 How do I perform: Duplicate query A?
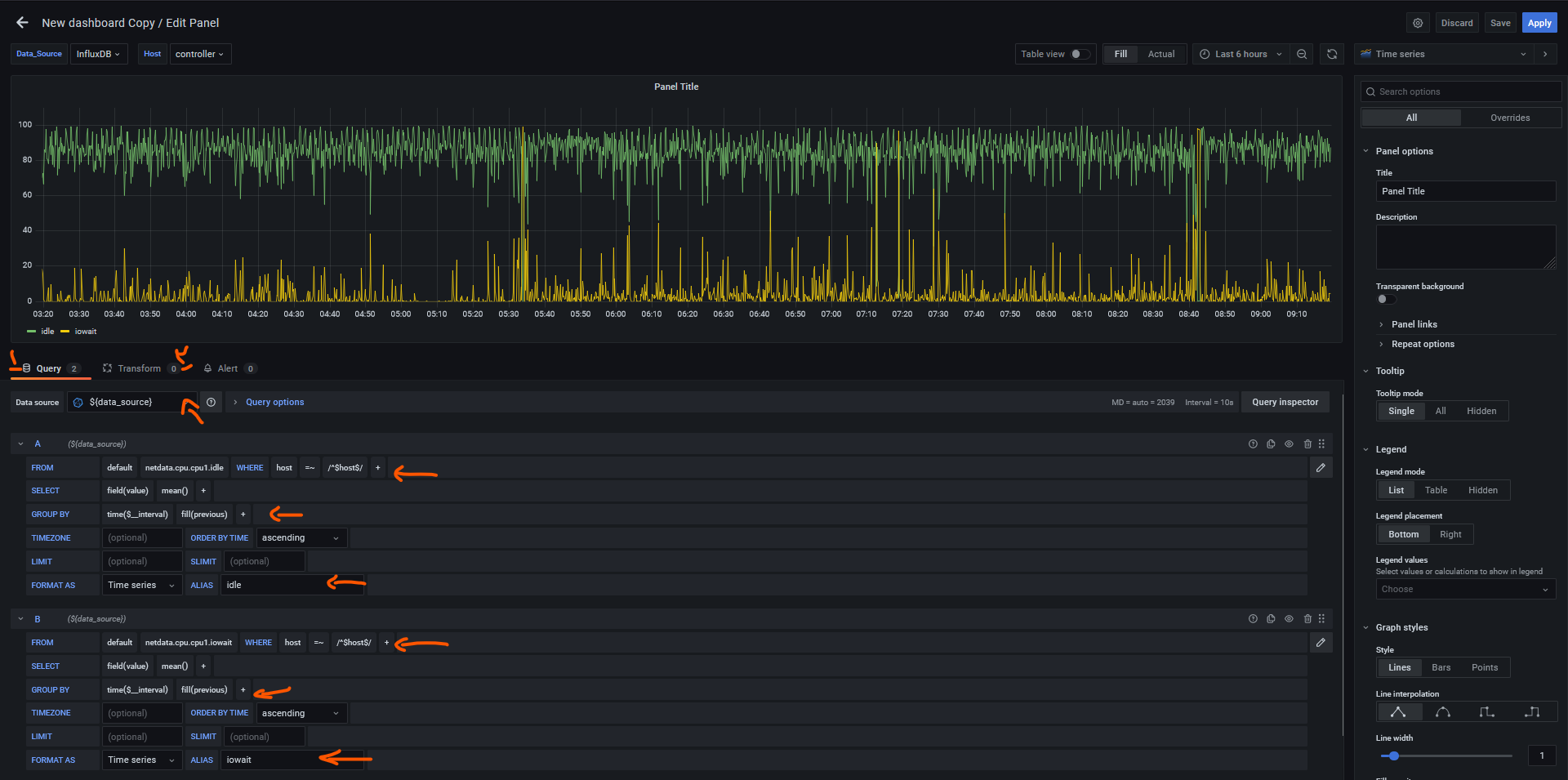(1271, 444)
